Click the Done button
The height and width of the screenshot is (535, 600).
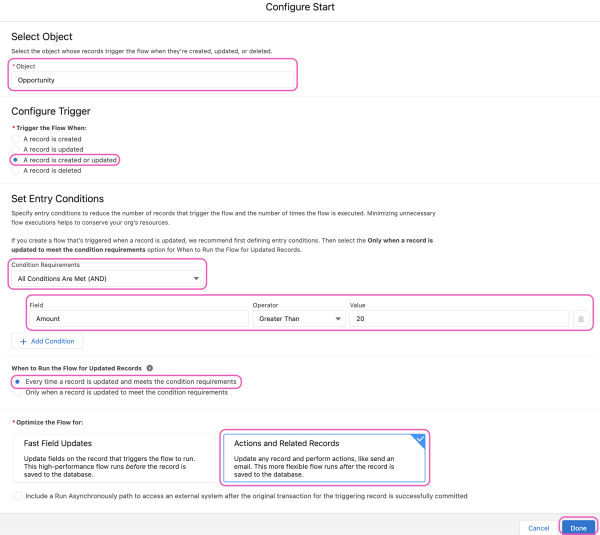pyautogui.click(x=578, y=527)
